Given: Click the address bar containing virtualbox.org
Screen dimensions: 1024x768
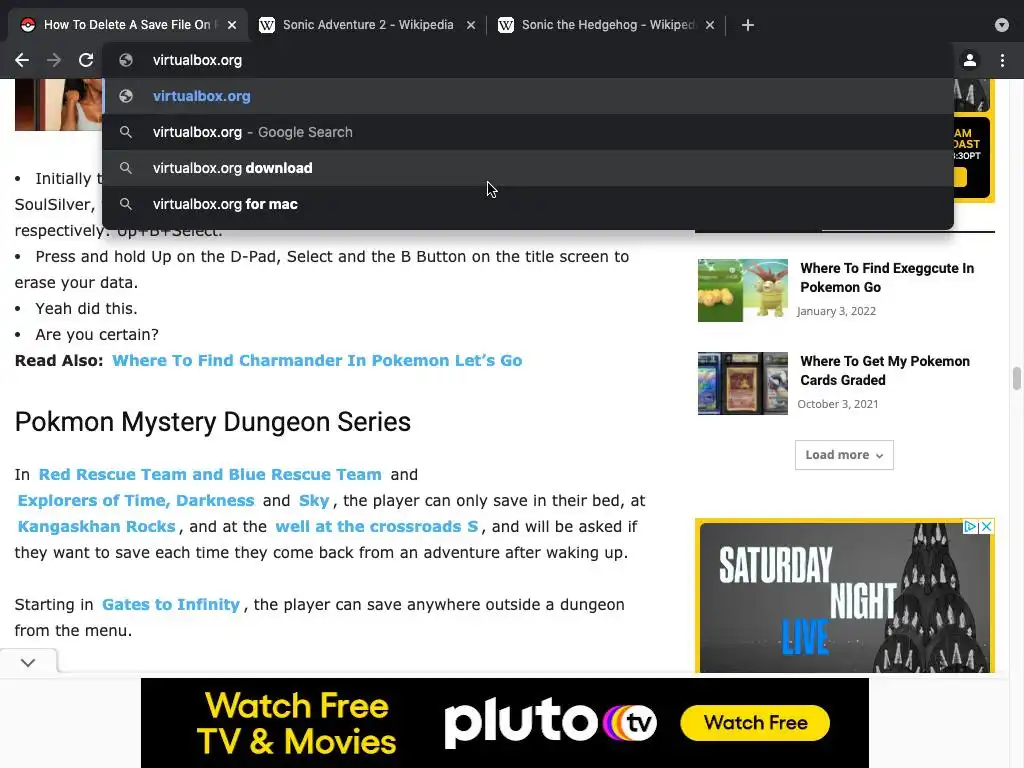Looking at the screenshot, I should coord(528,60).
